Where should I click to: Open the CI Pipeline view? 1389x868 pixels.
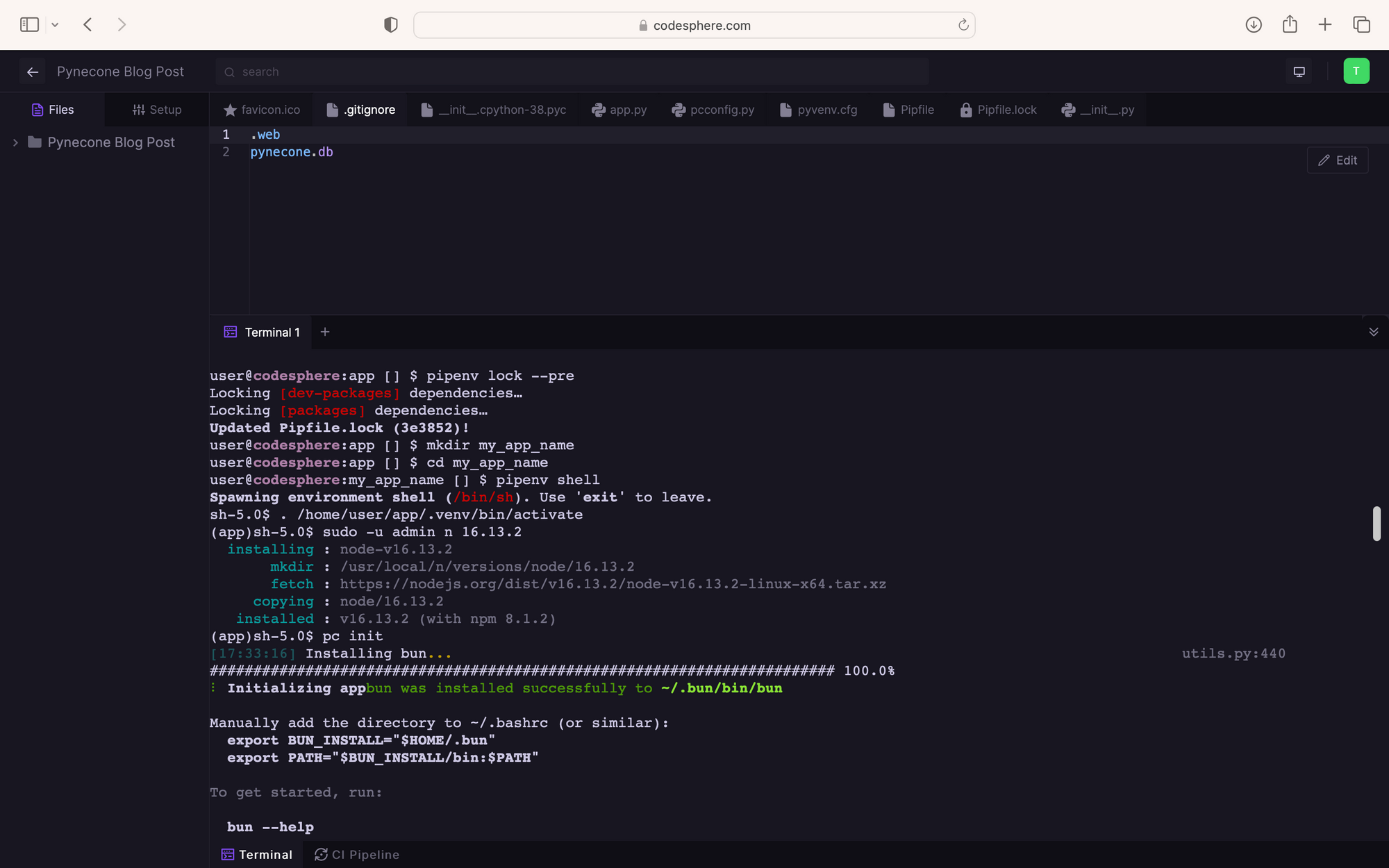point(357,854)
